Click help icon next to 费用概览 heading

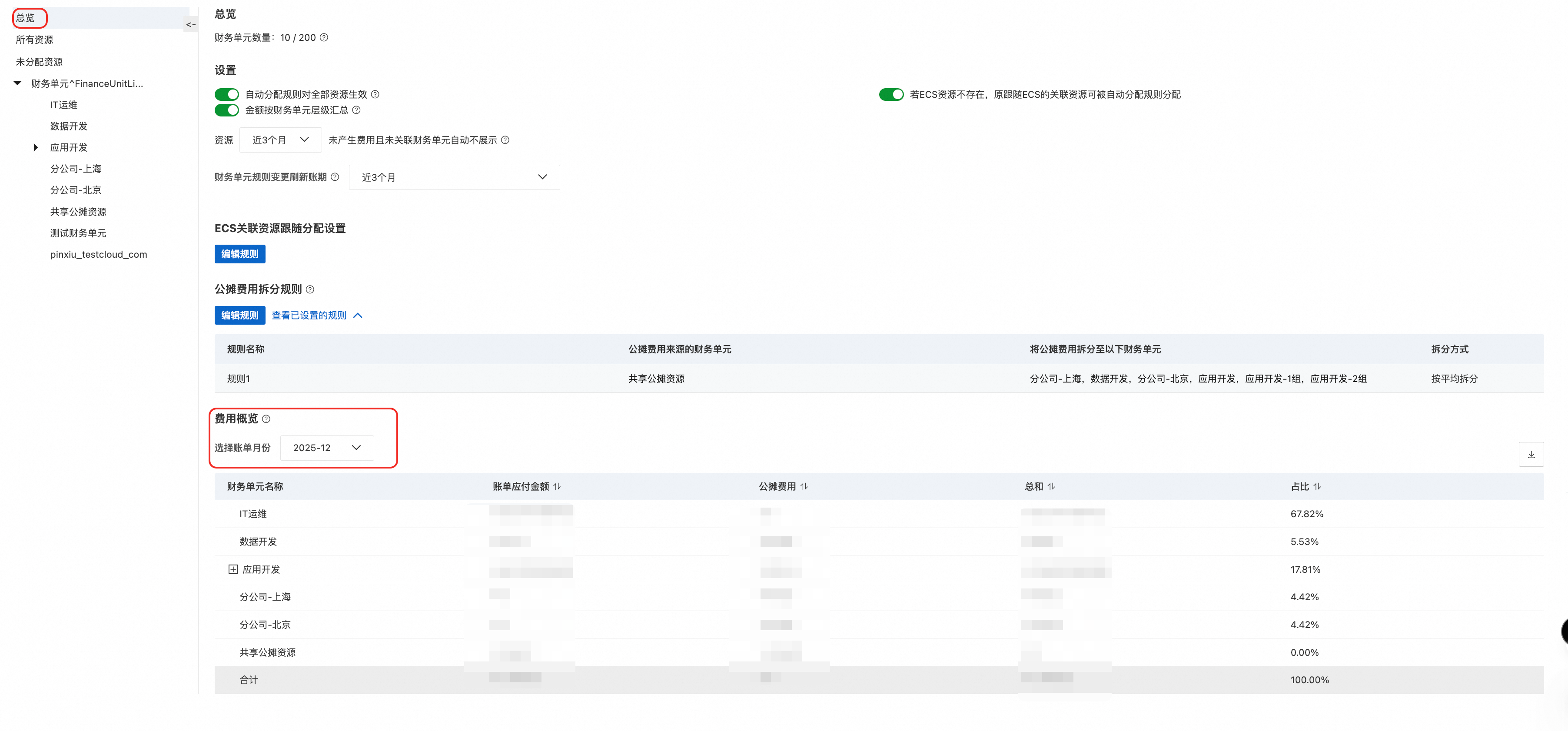tap(266, 419)
